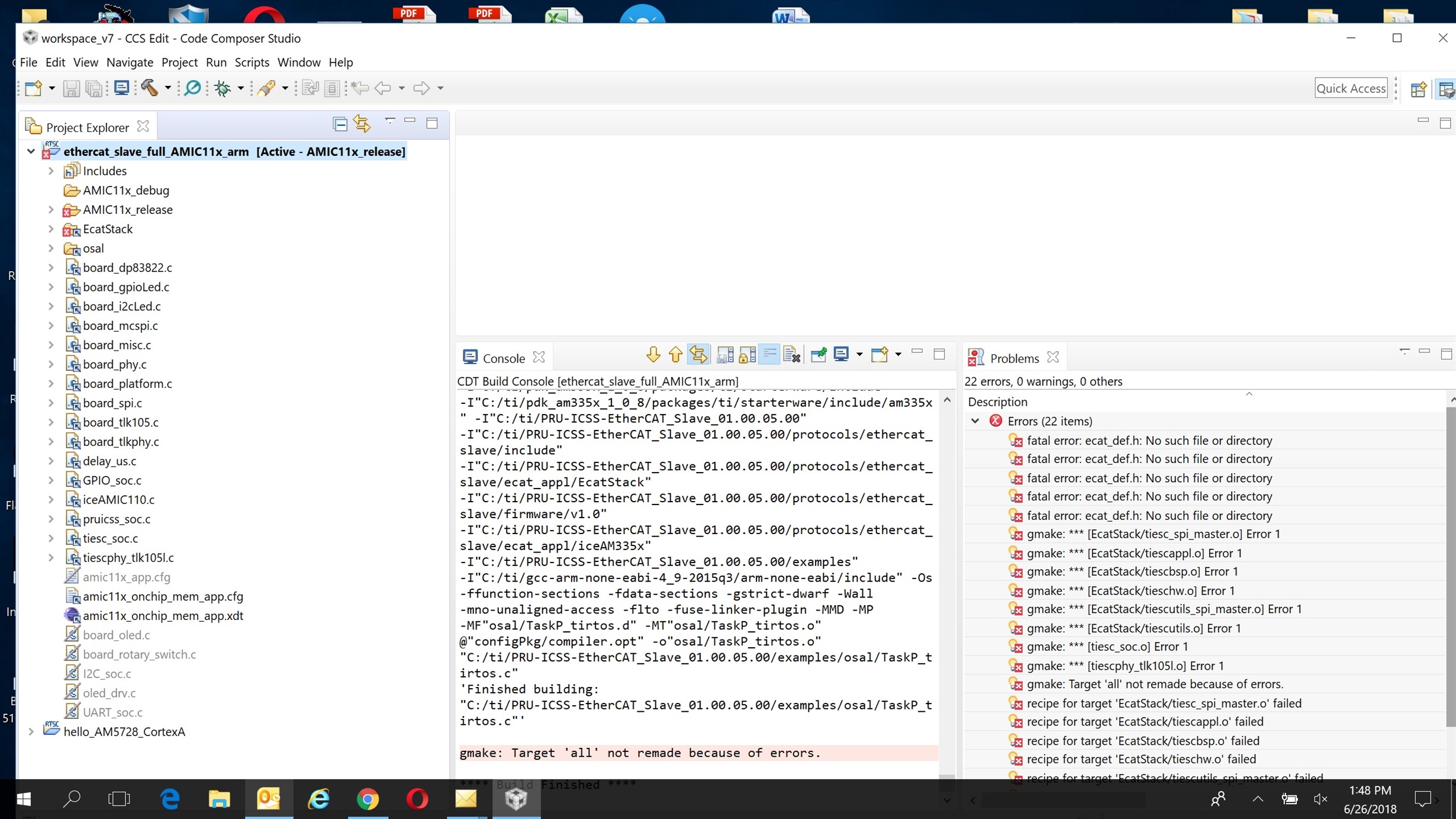Viewport: 1456px width, 819px height.
Task: Toggle Word Wrap in Console
Action: (x=769, y=355)
